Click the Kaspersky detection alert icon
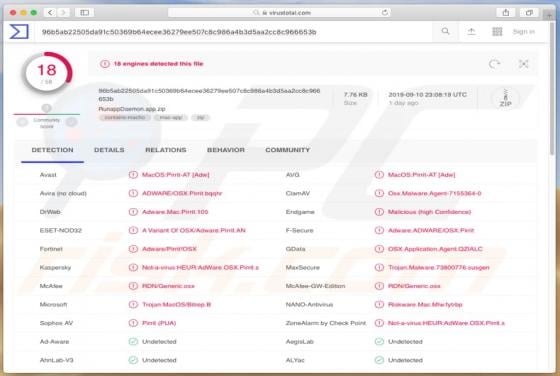 [x=133, y=267]
